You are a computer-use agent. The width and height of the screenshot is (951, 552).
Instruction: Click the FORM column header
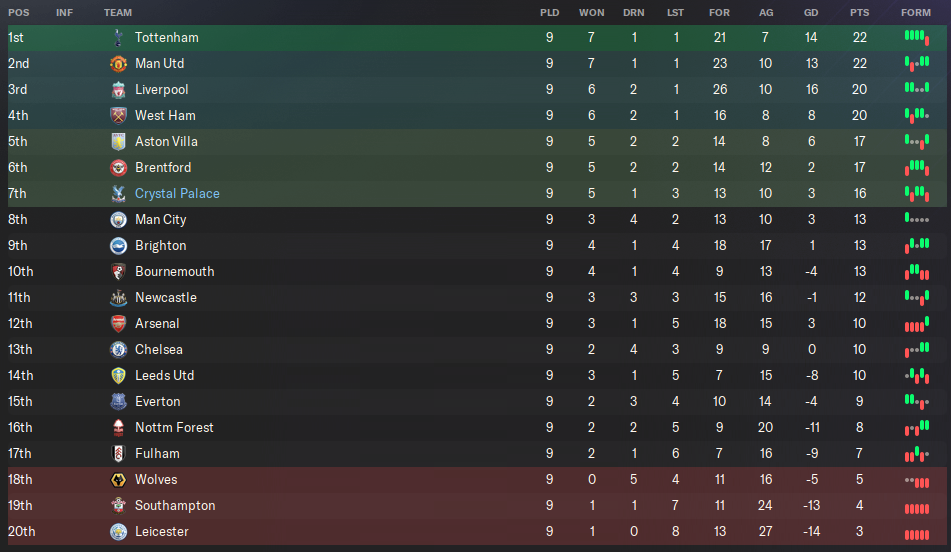pos(916,13)
